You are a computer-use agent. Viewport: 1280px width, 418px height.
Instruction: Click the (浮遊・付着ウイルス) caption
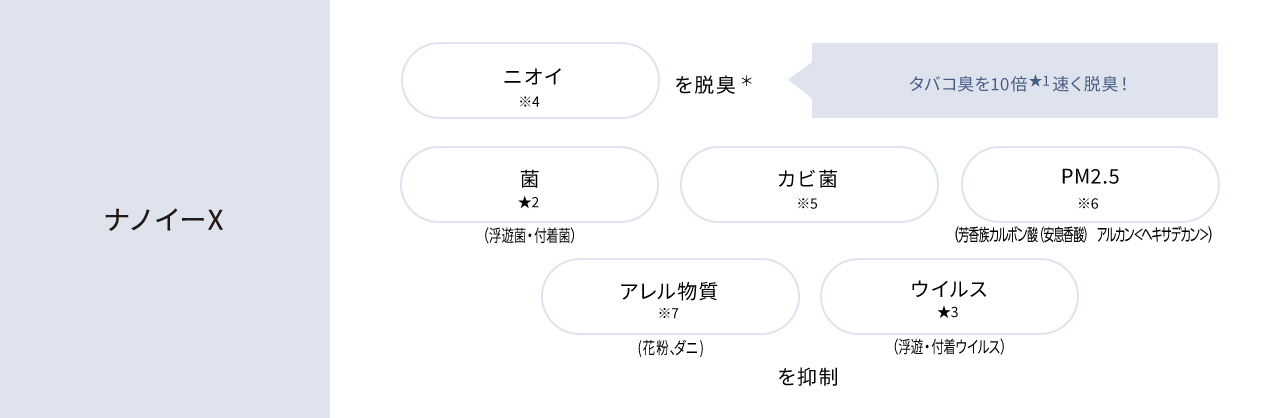pos(948,347)
